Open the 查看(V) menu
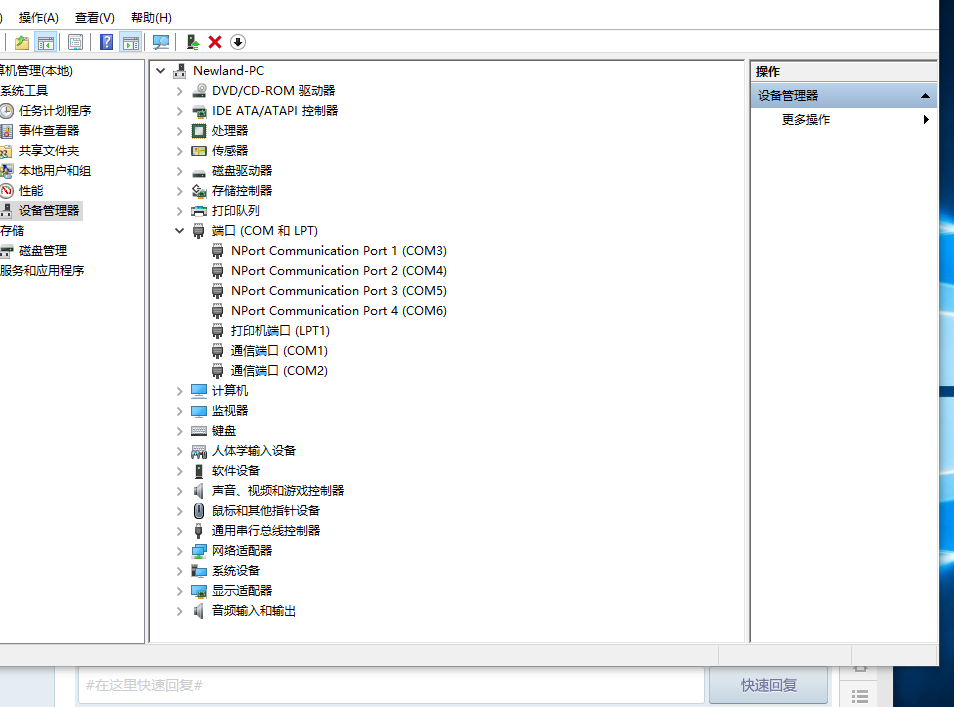This screenshot has width=954, height=707. click(94, 18)
